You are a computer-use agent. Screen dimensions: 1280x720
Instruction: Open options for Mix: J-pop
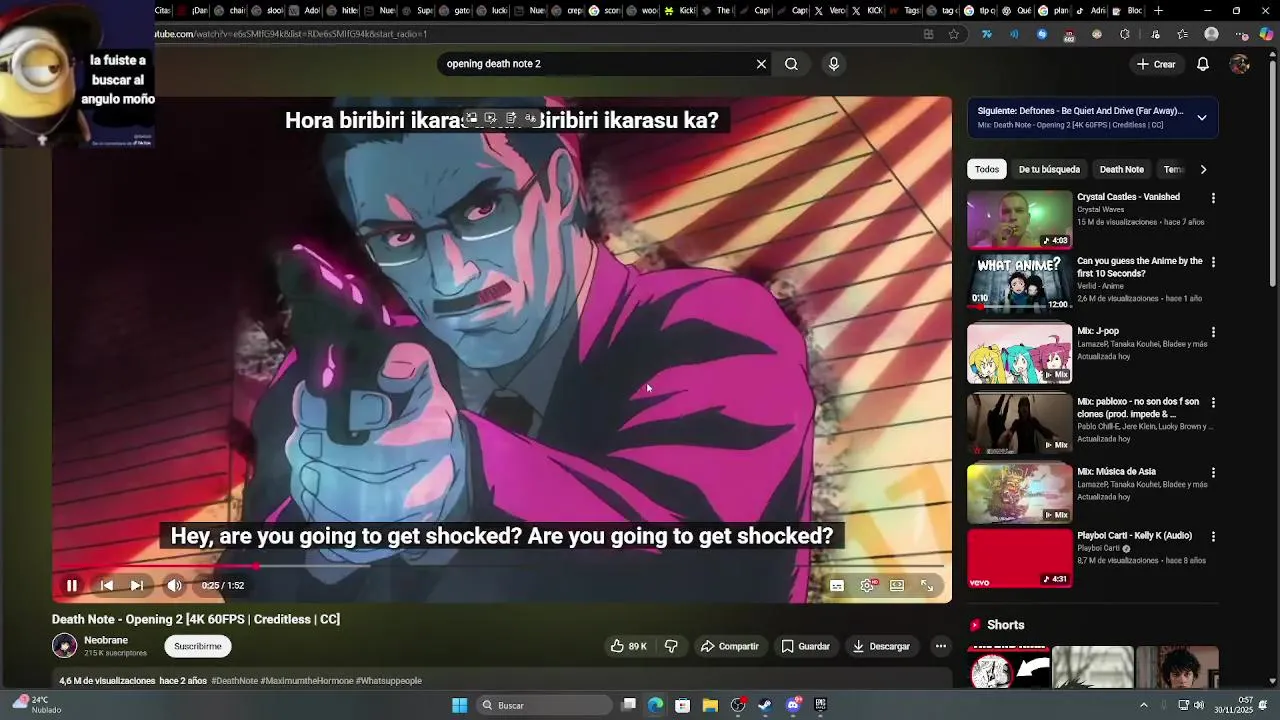[x=1213, y=332]
